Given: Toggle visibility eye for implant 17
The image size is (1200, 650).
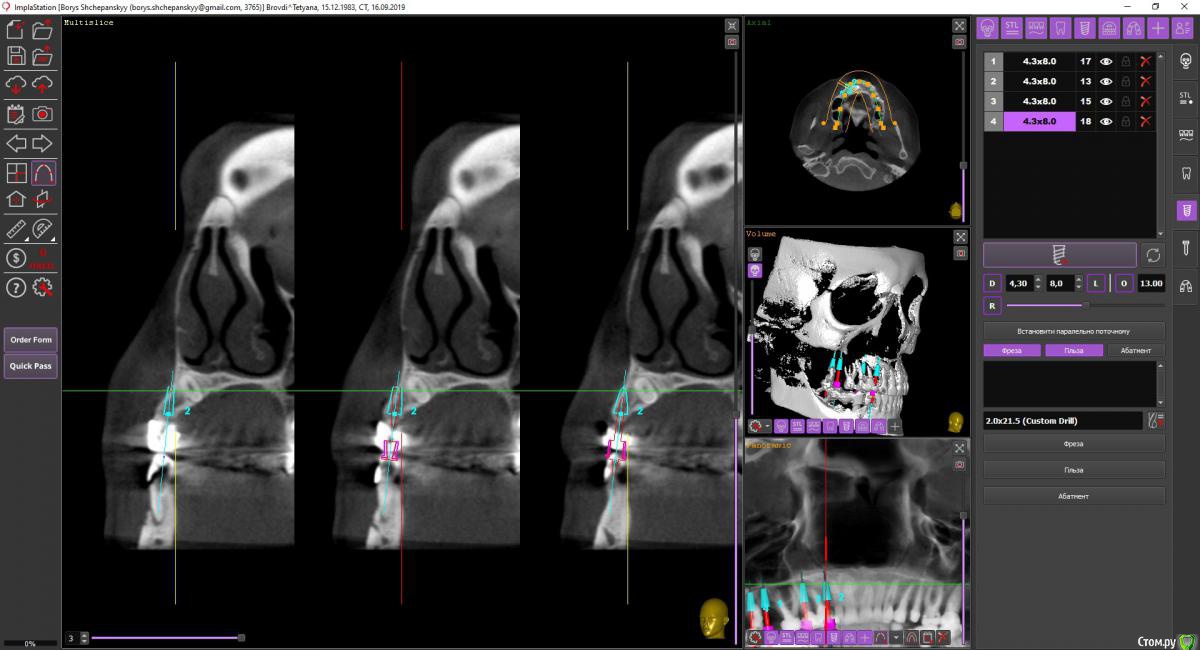Looking at the screenshot, I should point(1107,62).
